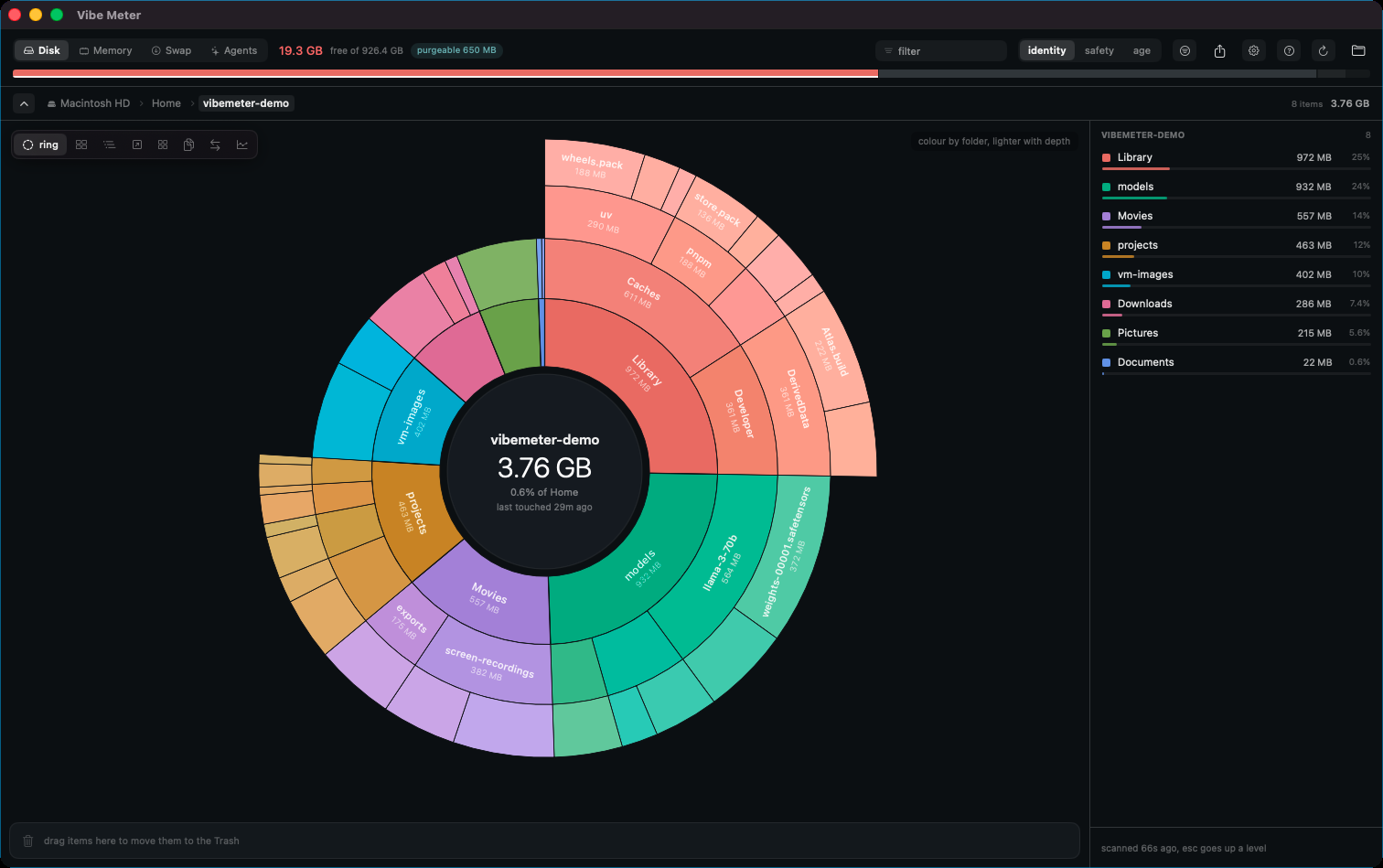Click the store.pack outer segment
1383x868 pixels.
click(715, 210)
